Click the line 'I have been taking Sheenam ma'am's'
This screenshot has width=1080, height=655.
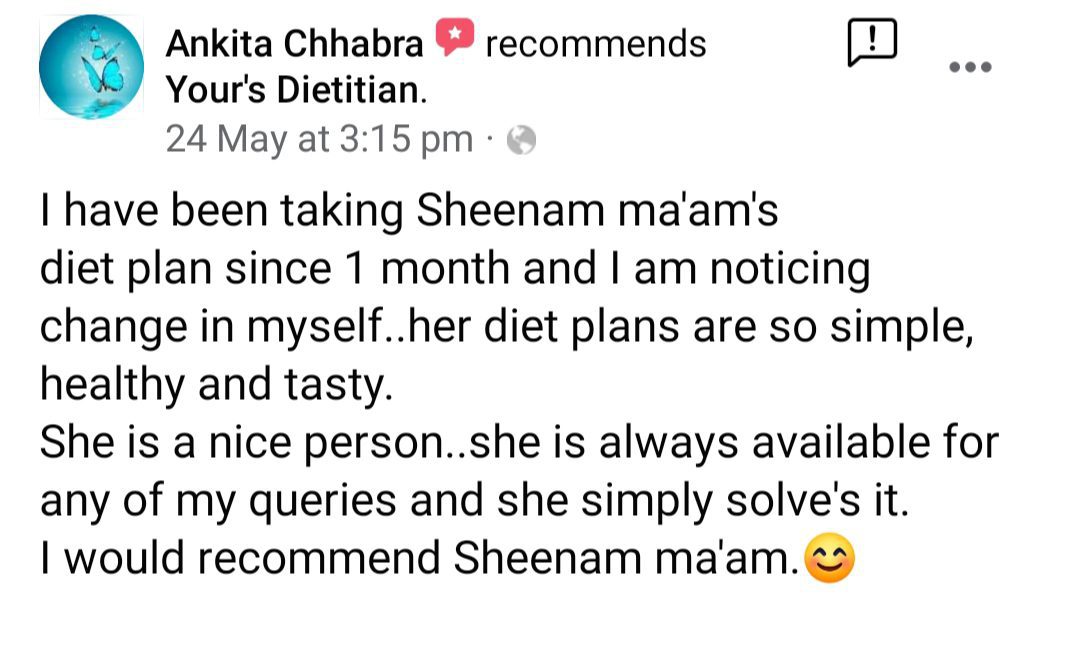point(409,211)
